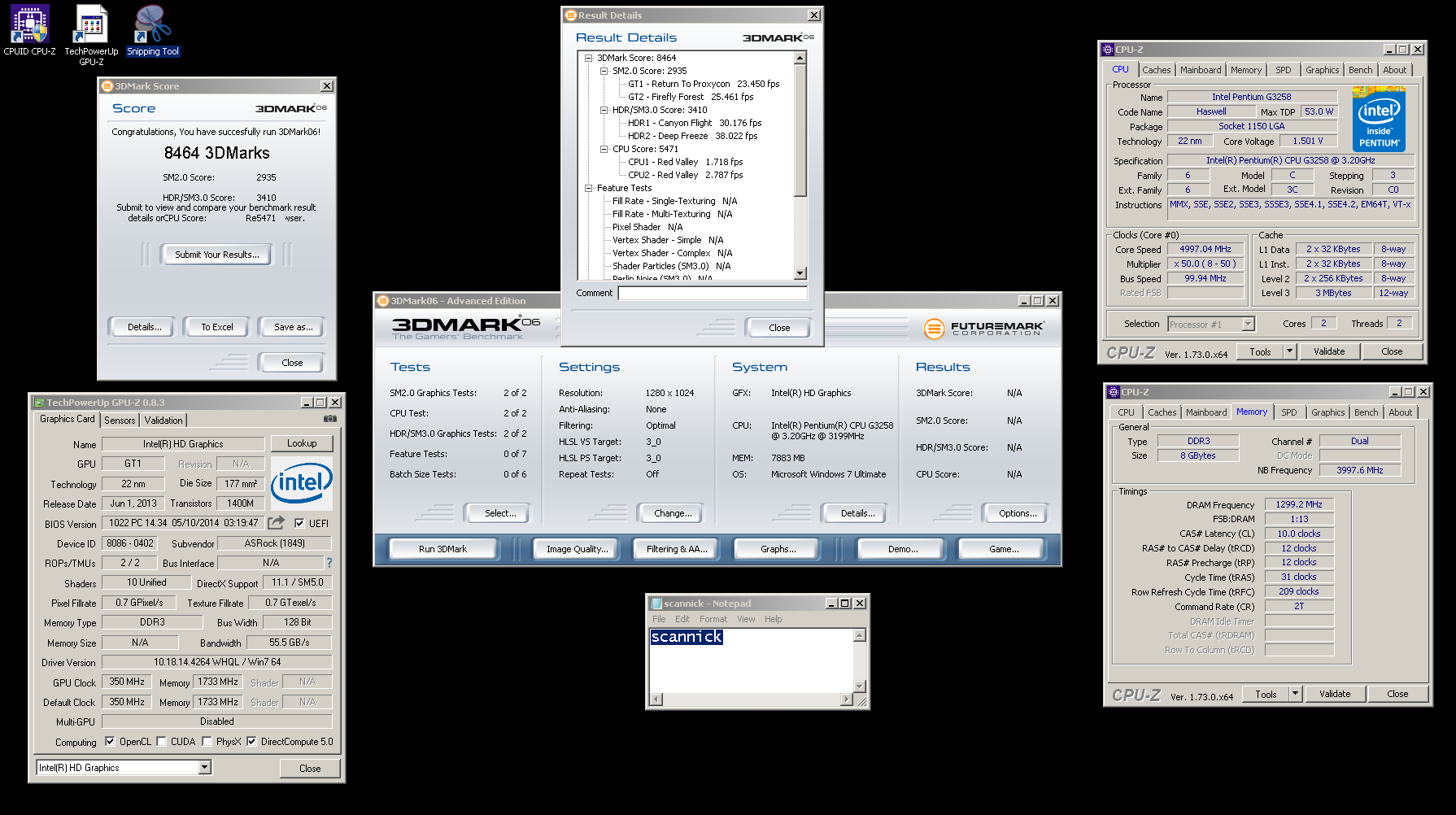This screenshot has width=1456, height=815.
Task: Open Format menu in Notepad
Action: [x=713, y=619]
